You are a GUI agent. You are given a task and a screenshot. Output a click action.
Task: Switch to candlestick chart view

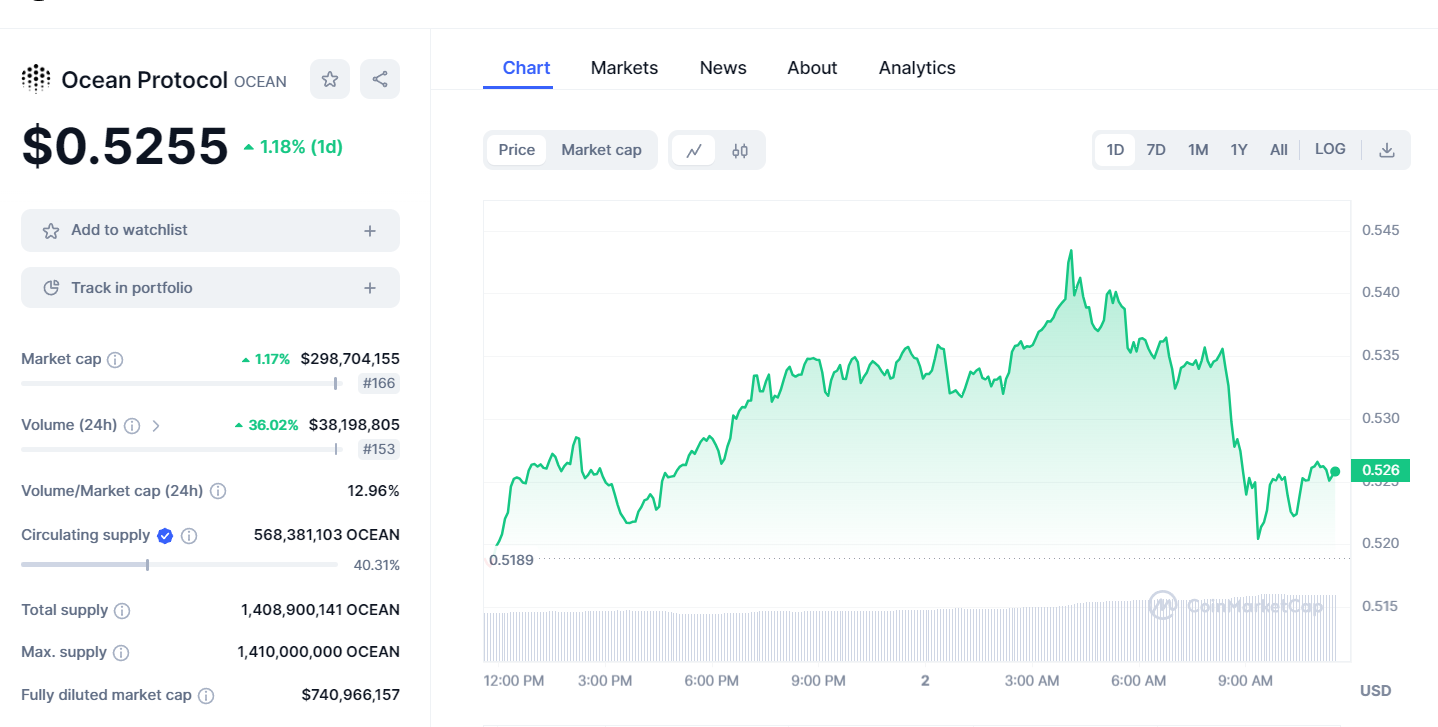point(740,150)
